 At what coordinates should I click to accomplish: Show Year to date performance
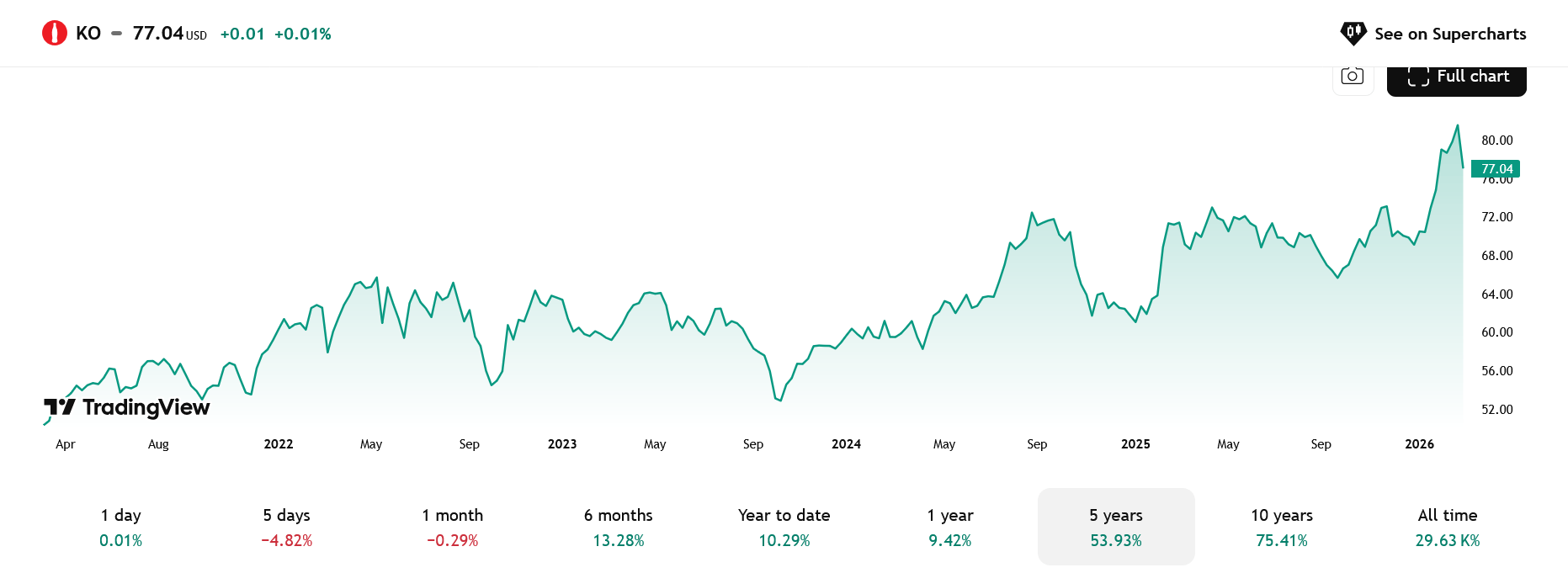pyautogui.click(x=784, y=527)
